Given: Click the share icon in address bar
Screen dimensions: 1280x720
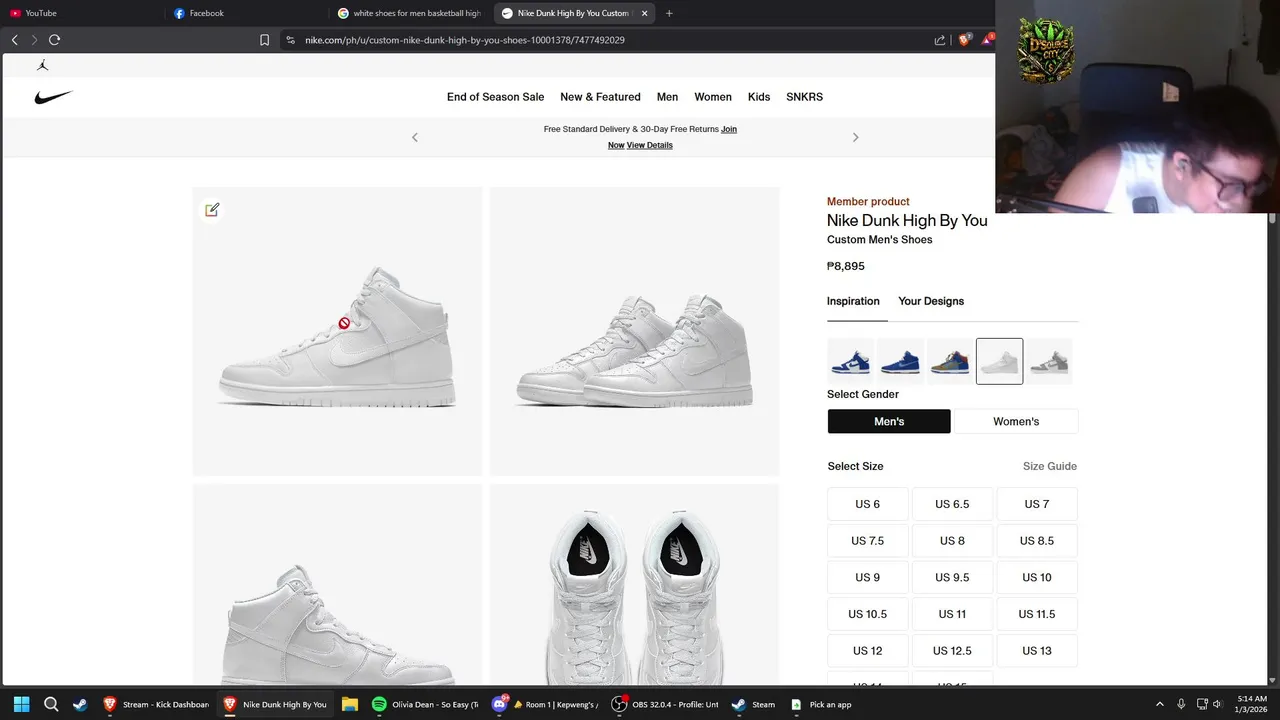Looking at the screenshot, I should tap(940, 40).
